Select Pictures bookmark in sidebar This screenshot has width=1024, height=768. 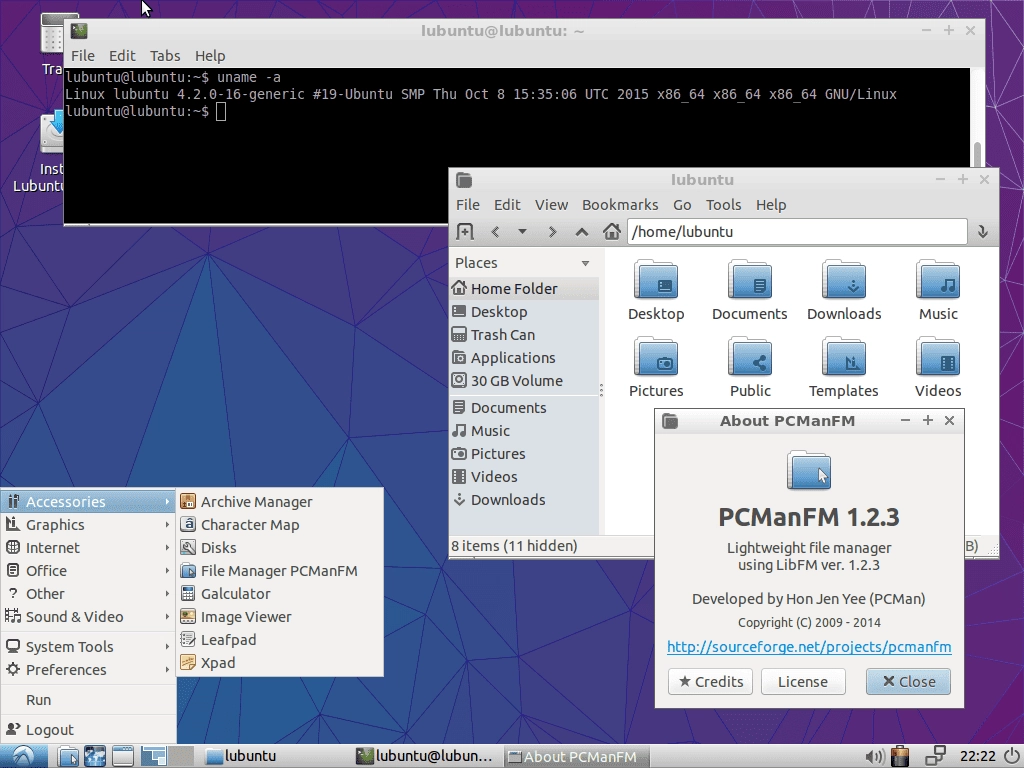pyautogui.click(x=524, y=454)
